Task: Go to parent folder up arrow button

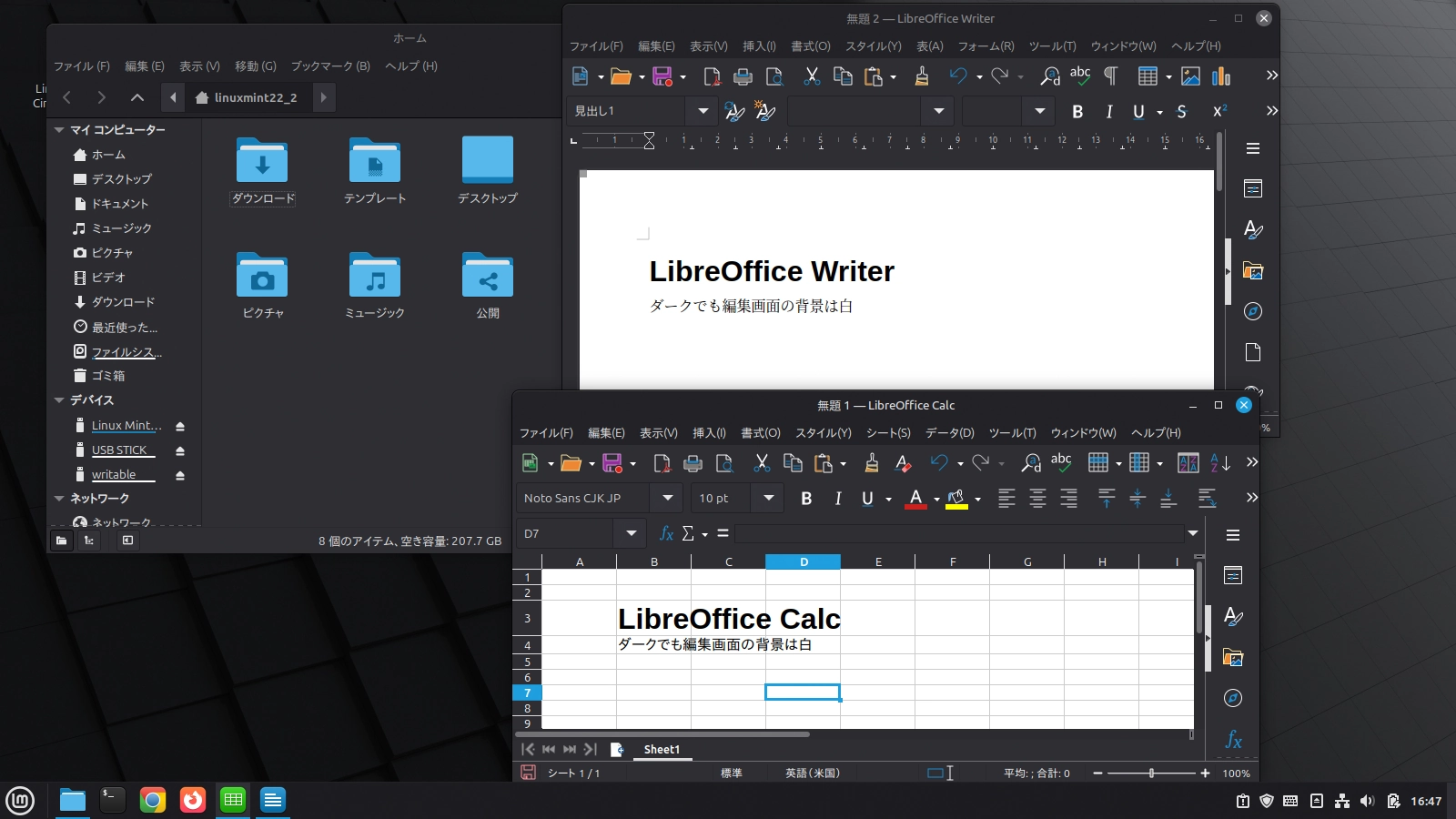Action: [x=136, y=97]
